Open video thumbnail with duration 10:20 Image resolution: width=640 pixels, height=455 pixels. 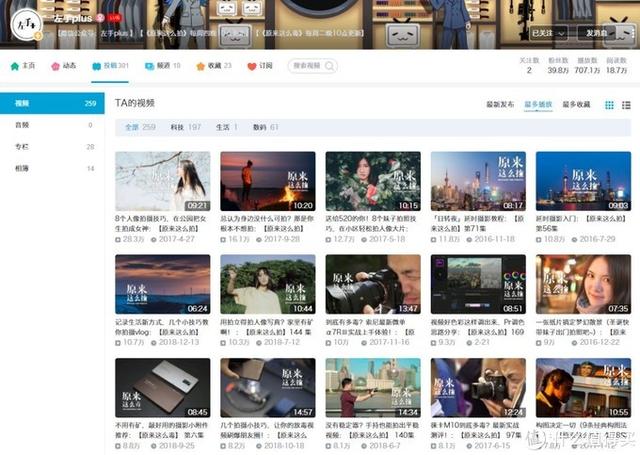point(268,181)
